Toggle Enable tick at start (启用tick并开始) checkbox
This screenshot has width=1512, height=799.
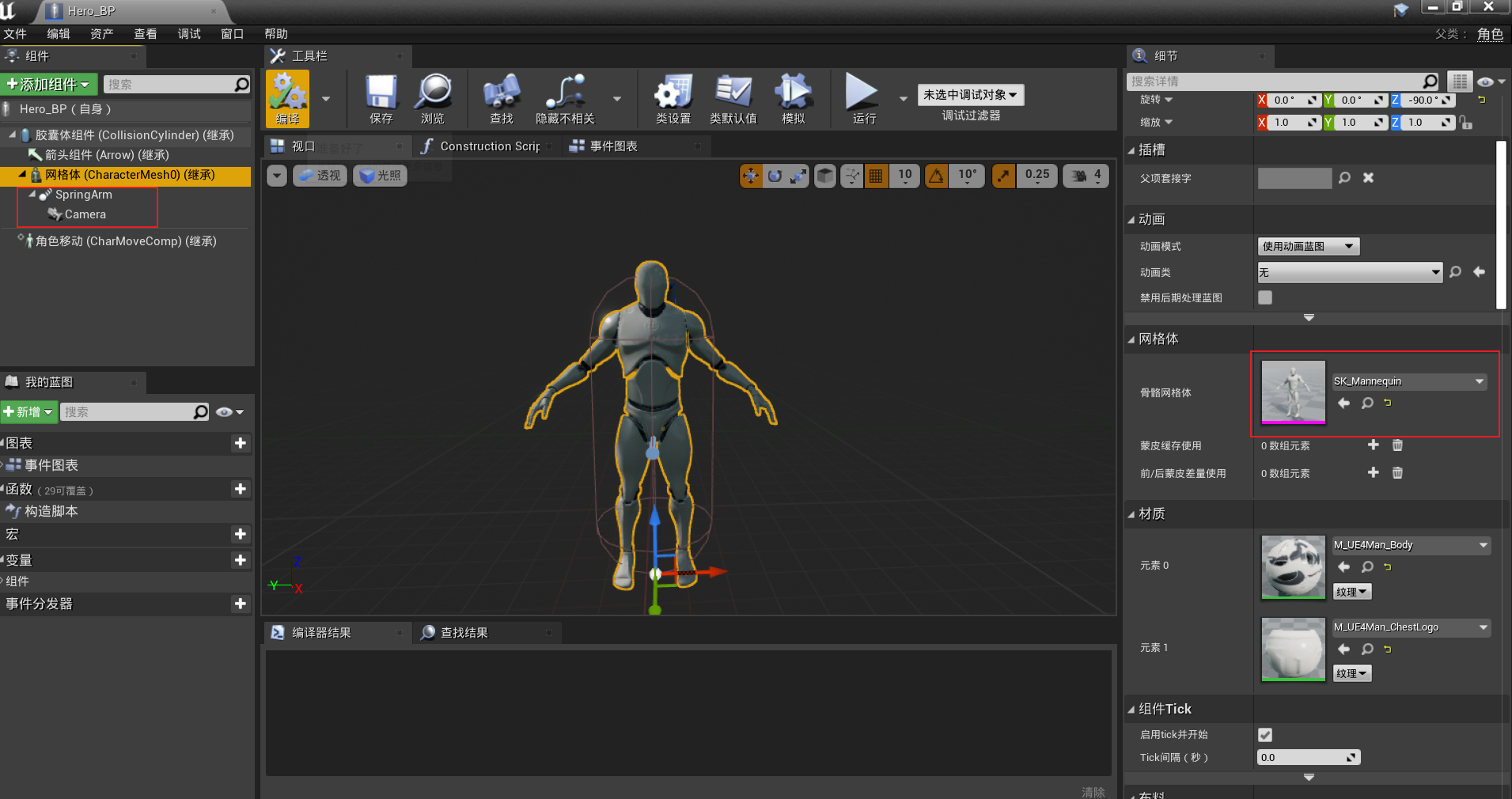click(1265, 735)
